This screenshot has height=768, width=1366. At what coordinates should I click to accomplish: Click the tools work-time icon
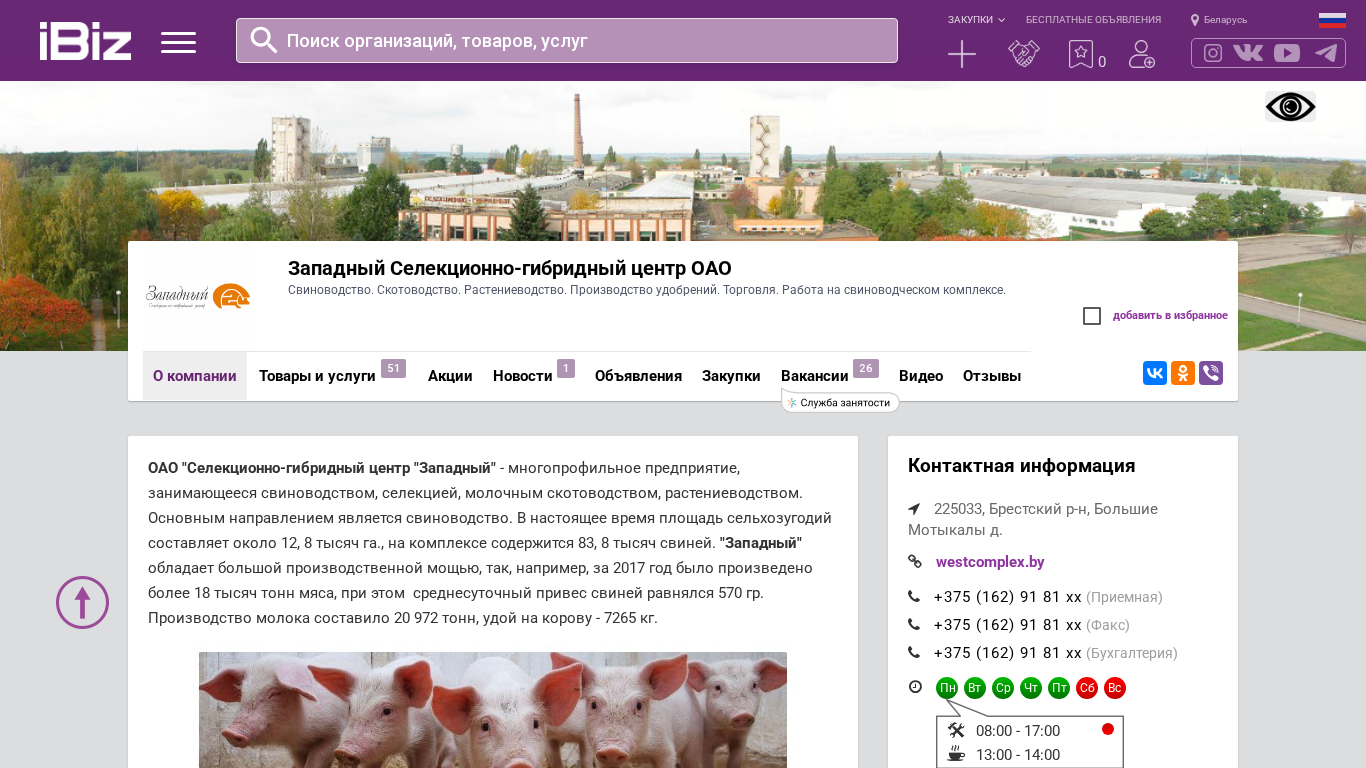(x=957, y=730)
